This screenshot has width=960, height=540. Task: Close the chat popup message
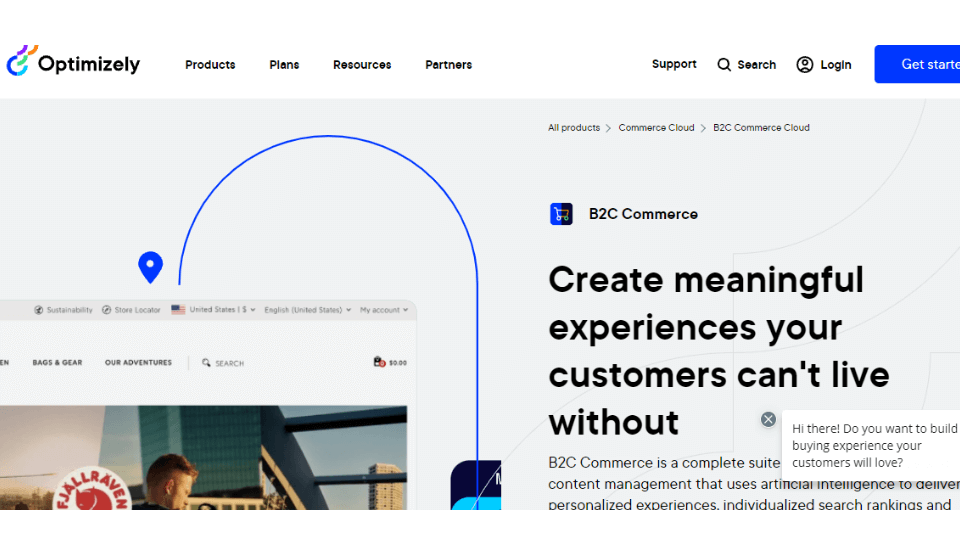point(768,419)
